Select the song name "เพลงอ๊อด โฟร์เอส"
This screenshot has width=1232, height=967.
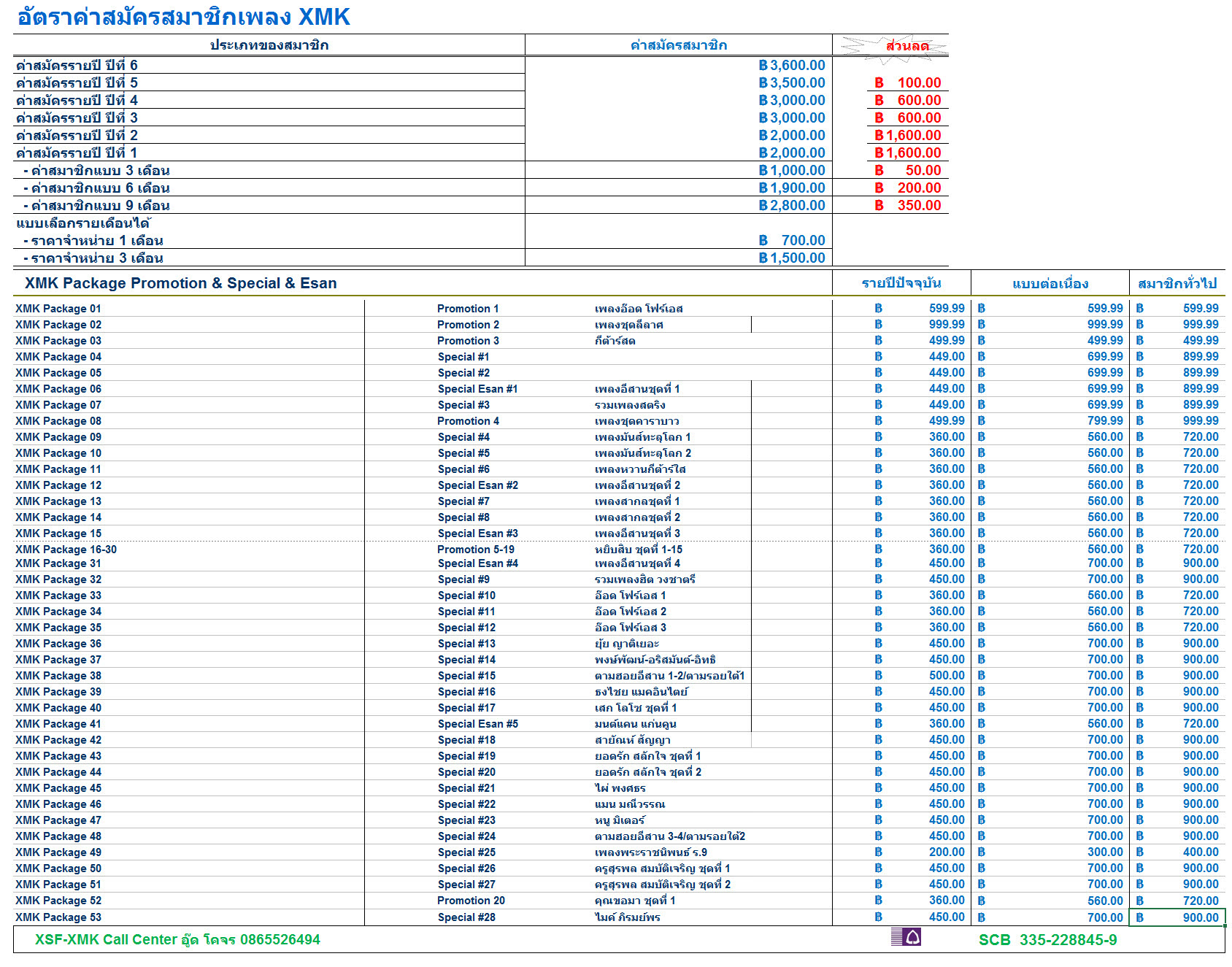click(x=639, y=309)
